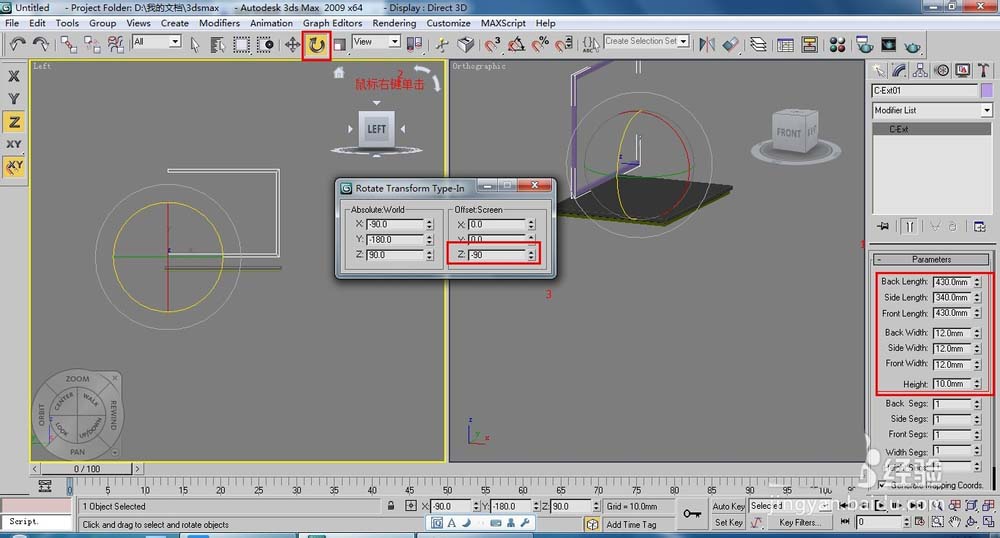Image resolution: width=1000 pixels, height=538 pixels.
Task: Collapse the Parameters rollout
Action: [931, 259]
